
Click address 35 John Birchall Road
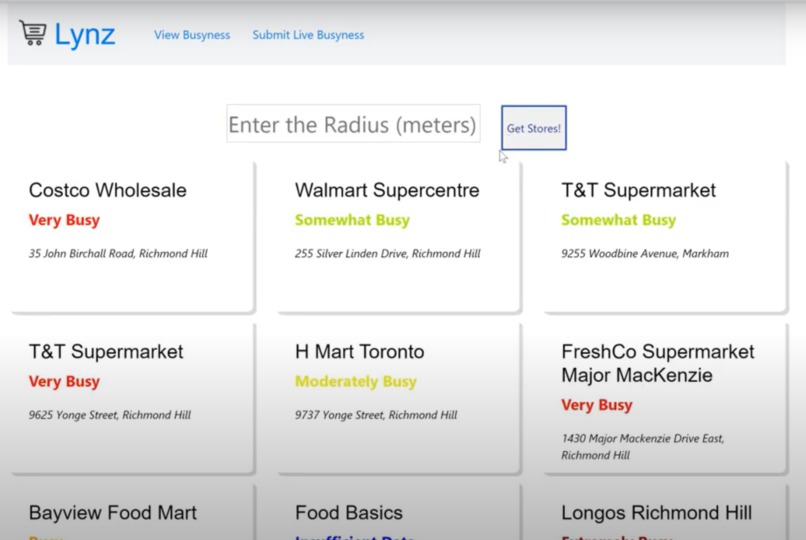tap(118, 253)
